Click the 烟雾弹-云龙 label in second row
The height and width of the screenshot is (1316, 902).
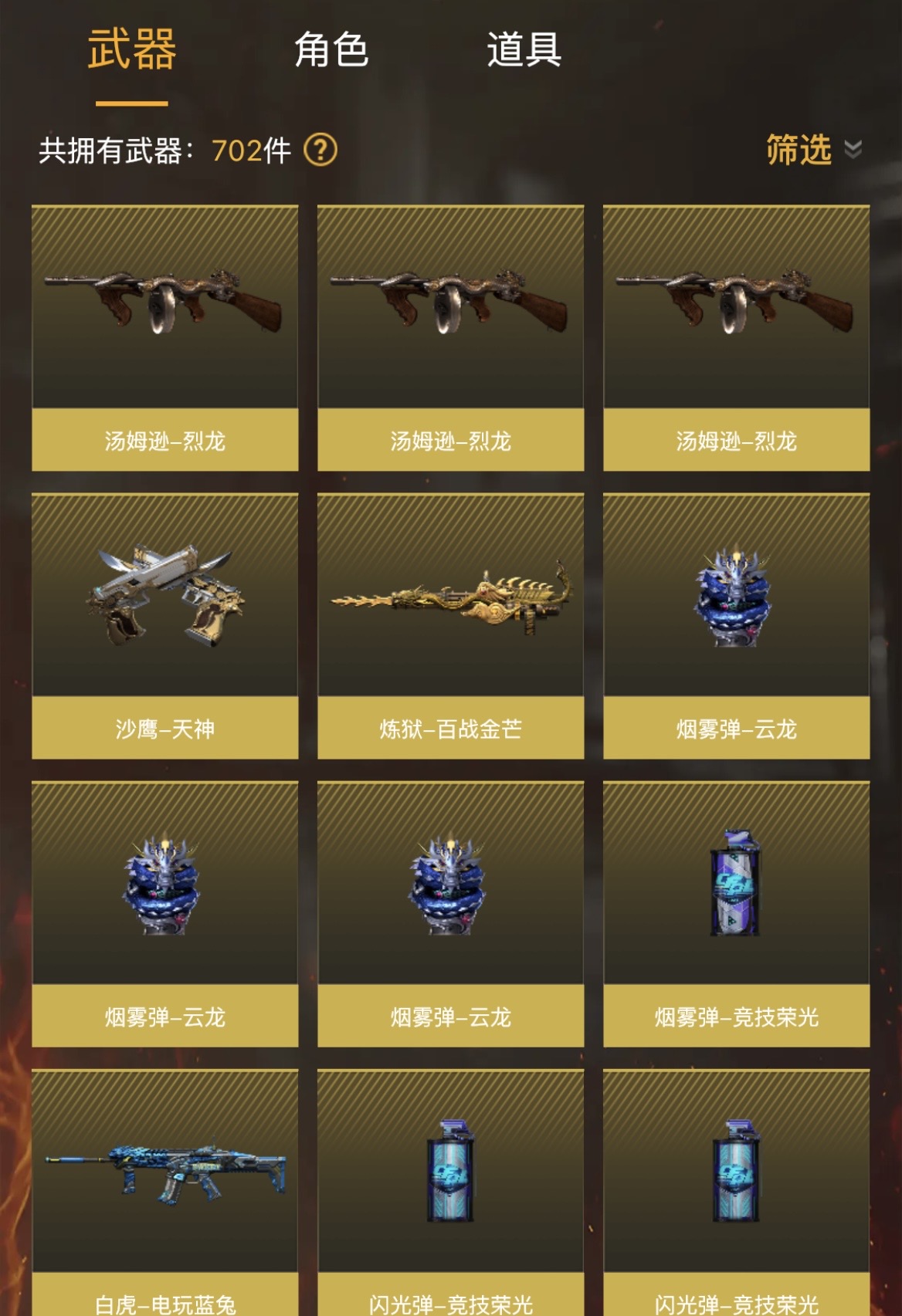[x=737, y=729]
